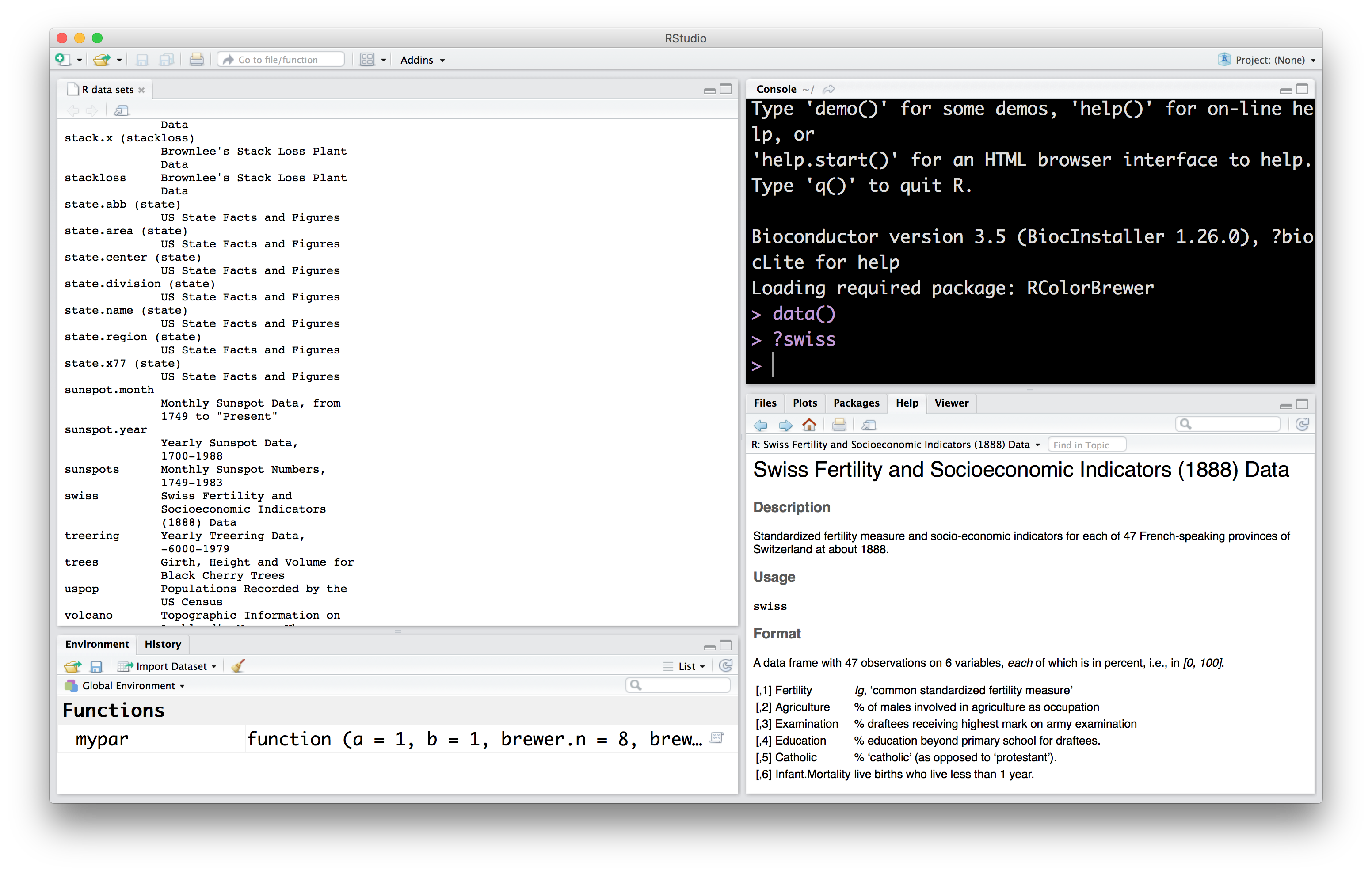Click the Print icon in main toolbar

[x=197, y=59]
